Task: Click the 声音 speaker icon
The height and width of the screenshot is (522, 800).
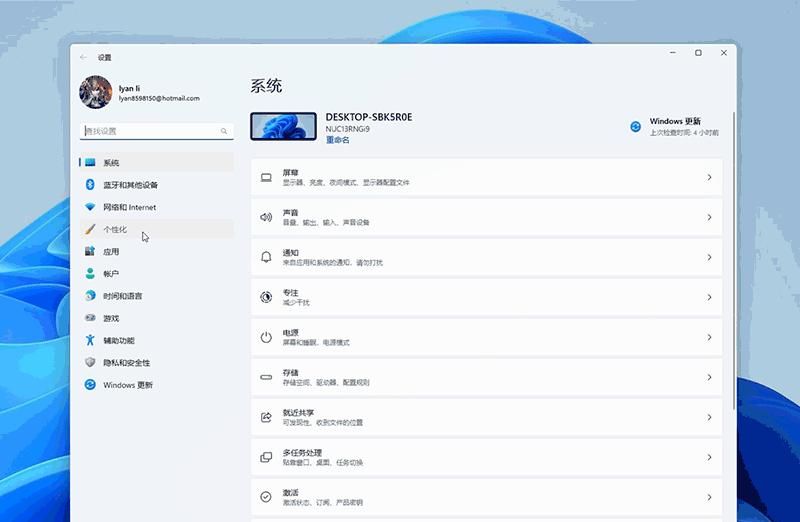Action: click(266, 217)
